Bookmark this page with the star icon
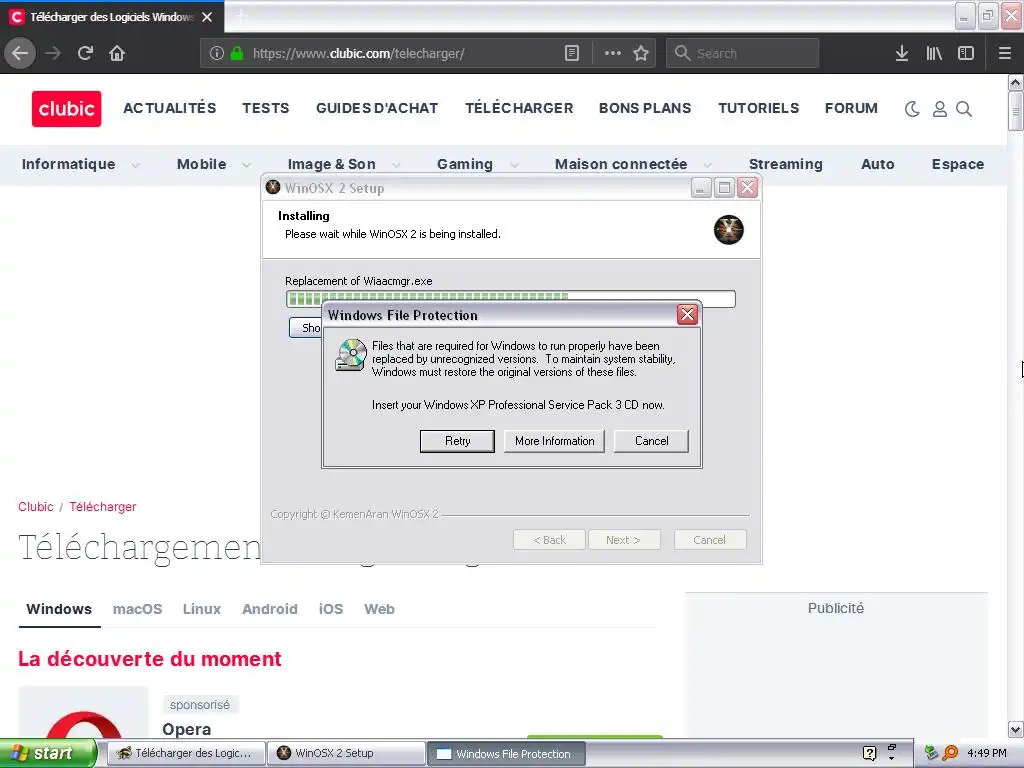This screenshot has height=768, width=1024. pyautogui.click(x=641, y=53)
